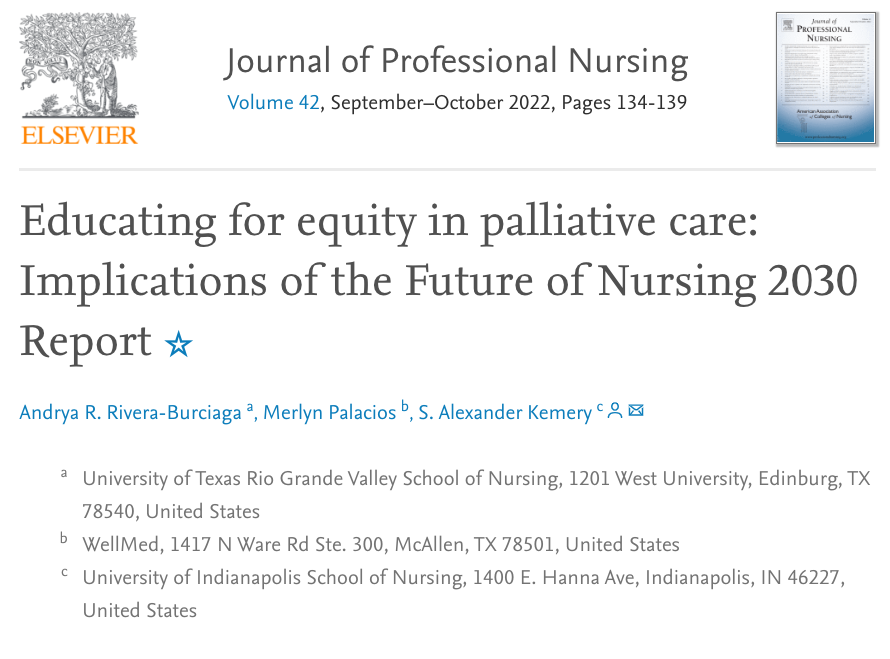Open author Merlyn Palacios details
The height and width of the screenshot is (659, 890).
pos(330,413)
